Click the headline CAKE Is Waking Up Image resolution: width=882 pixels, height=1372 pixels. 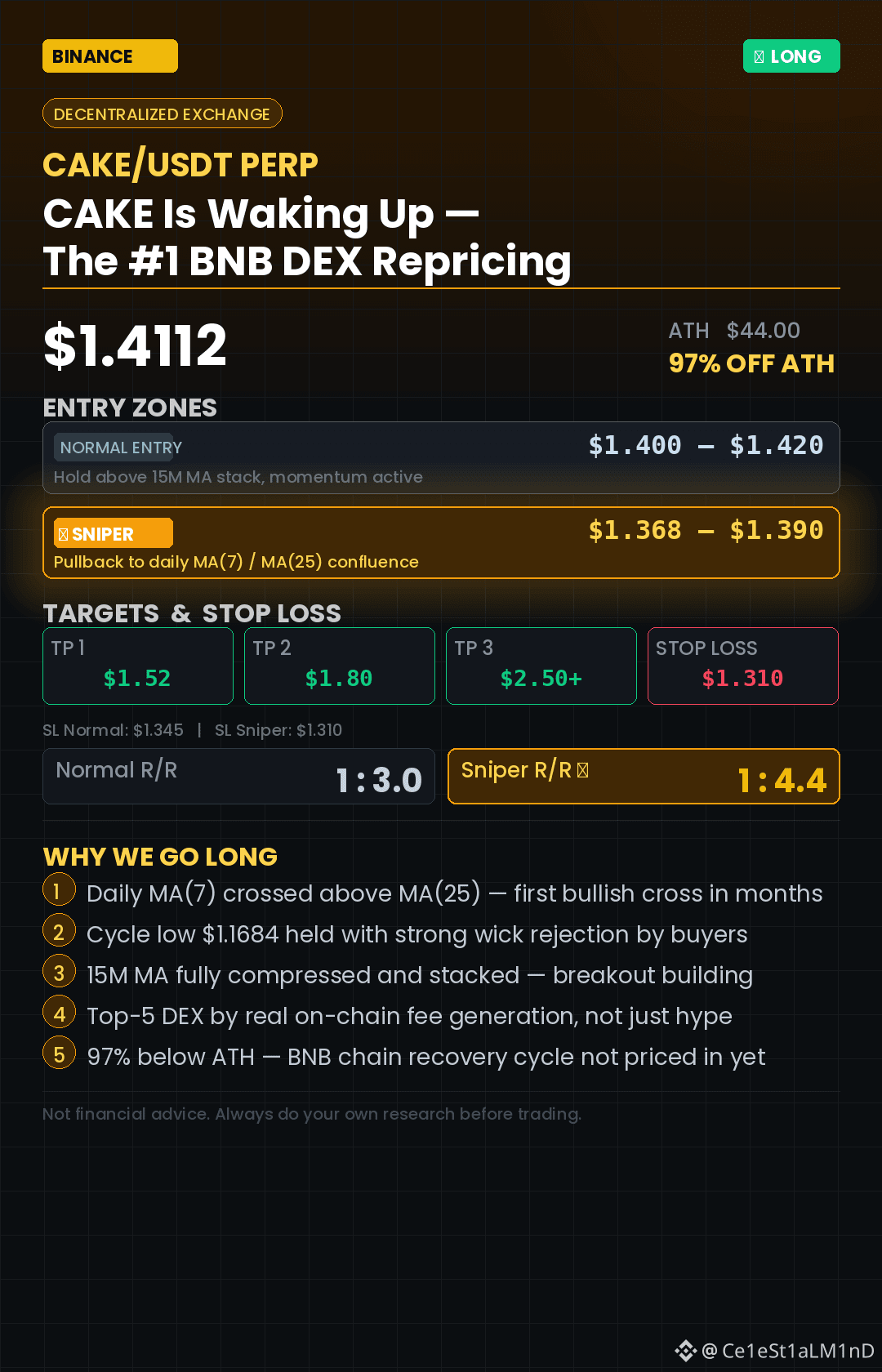[x=261, y=214]
